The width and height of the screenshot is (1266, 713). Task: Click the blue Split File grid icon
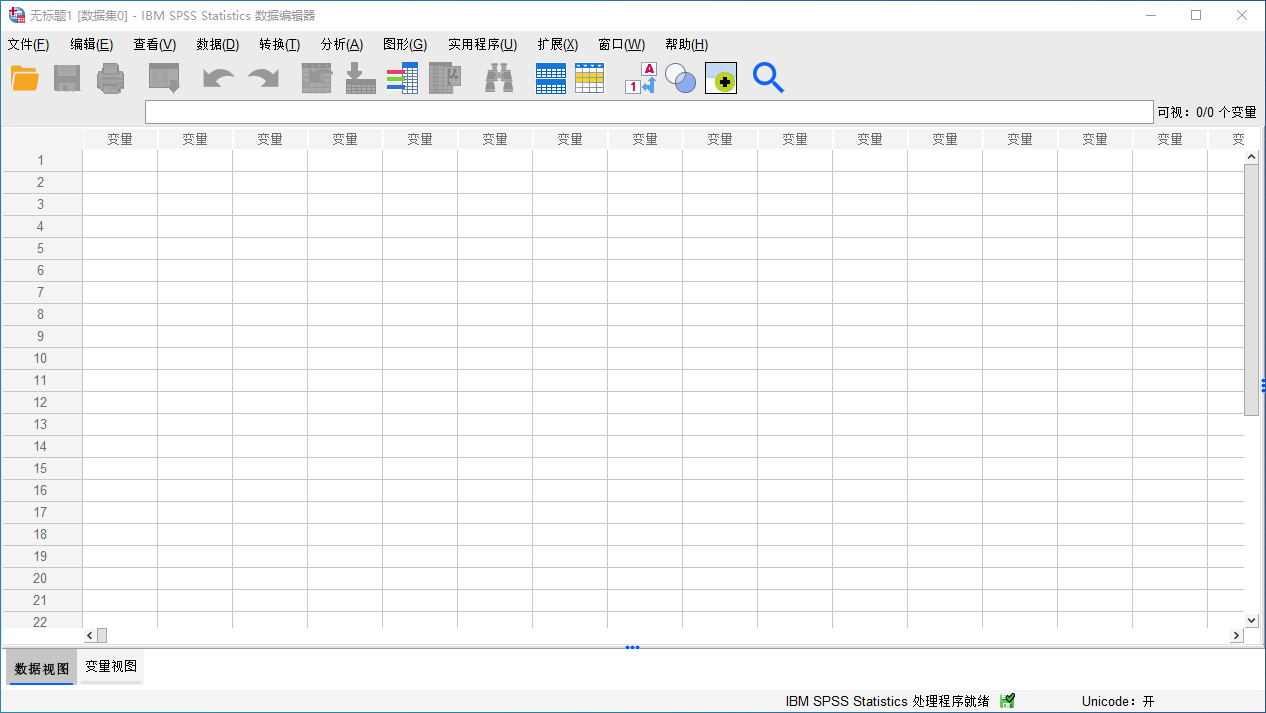click(x=551, y=78)
